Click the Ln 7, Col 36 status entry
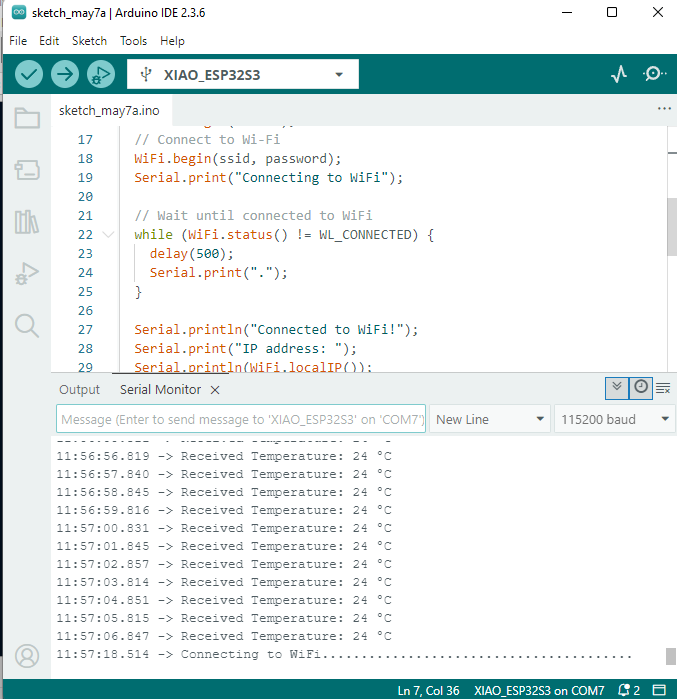 point(428,691)
